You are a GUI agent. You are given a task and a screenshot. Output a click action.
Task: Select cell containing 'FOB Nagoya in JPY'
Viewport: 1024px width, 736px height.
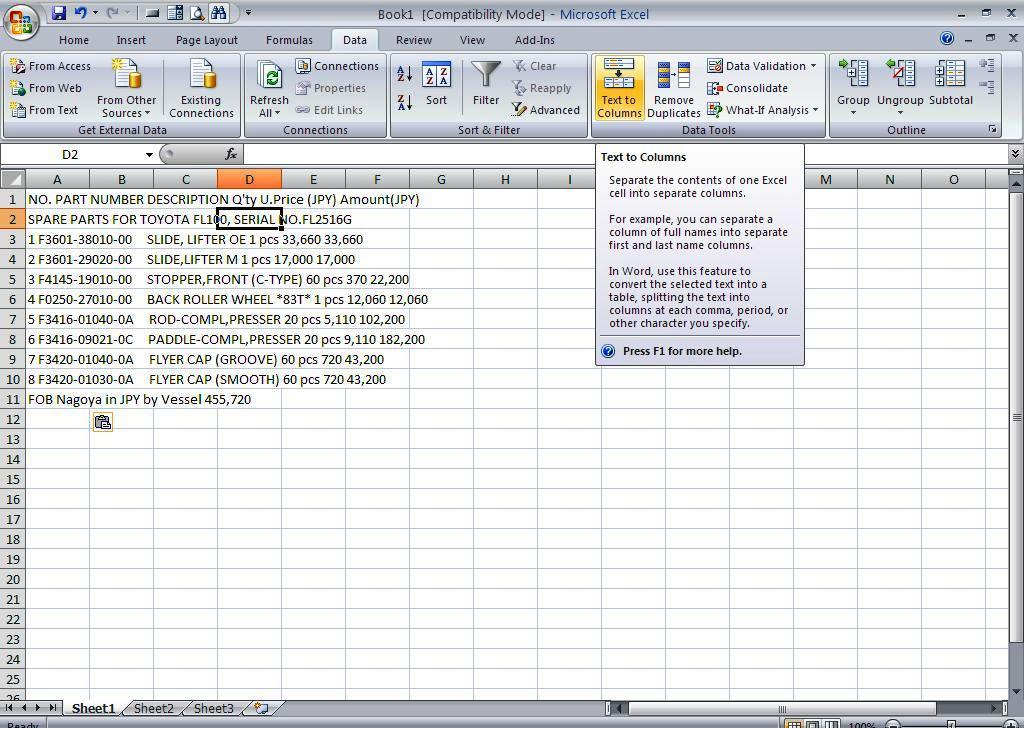[57, 400]
